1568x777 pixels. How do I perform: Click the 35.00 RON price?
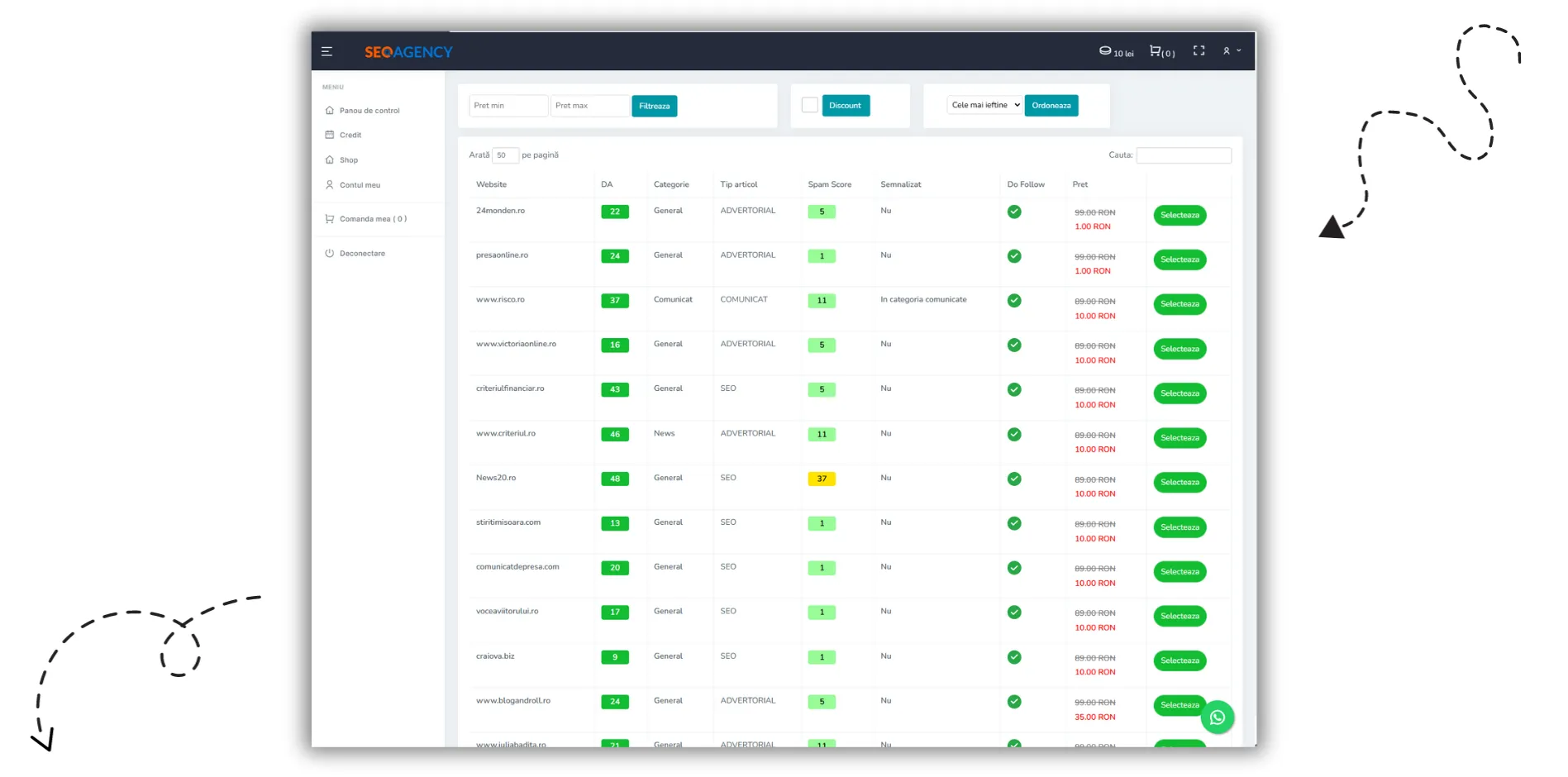click(x=1095, y=717)
